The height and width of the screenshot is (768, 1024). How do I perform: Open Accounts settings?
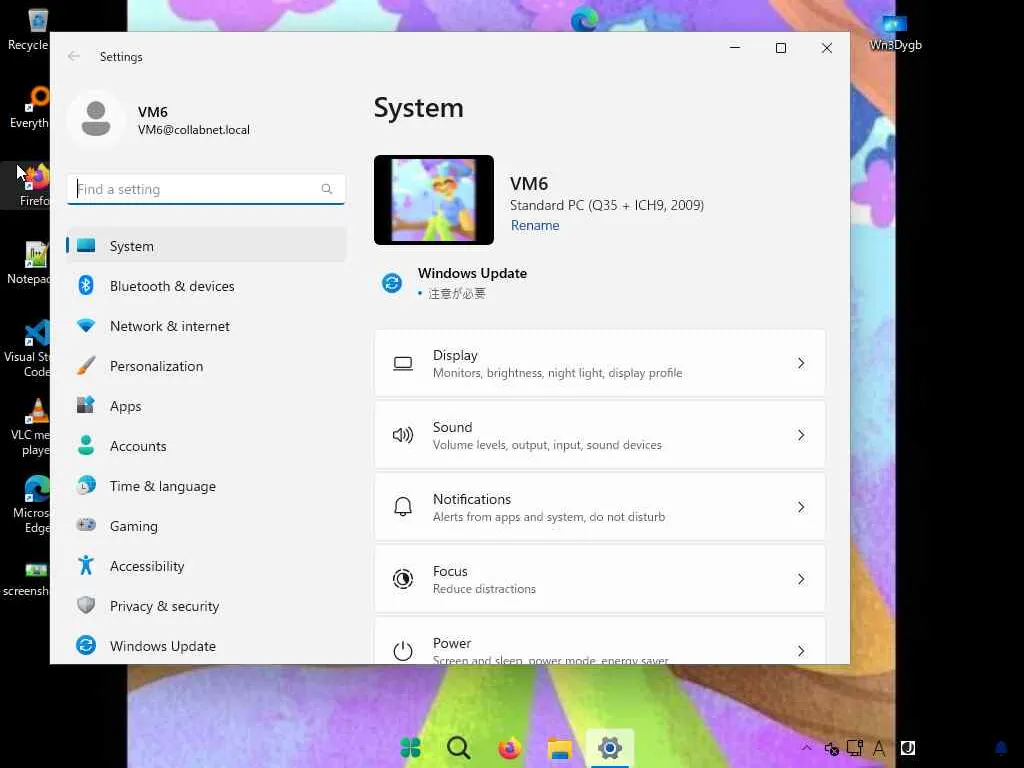pyautogui.click(x=206, y=446)
